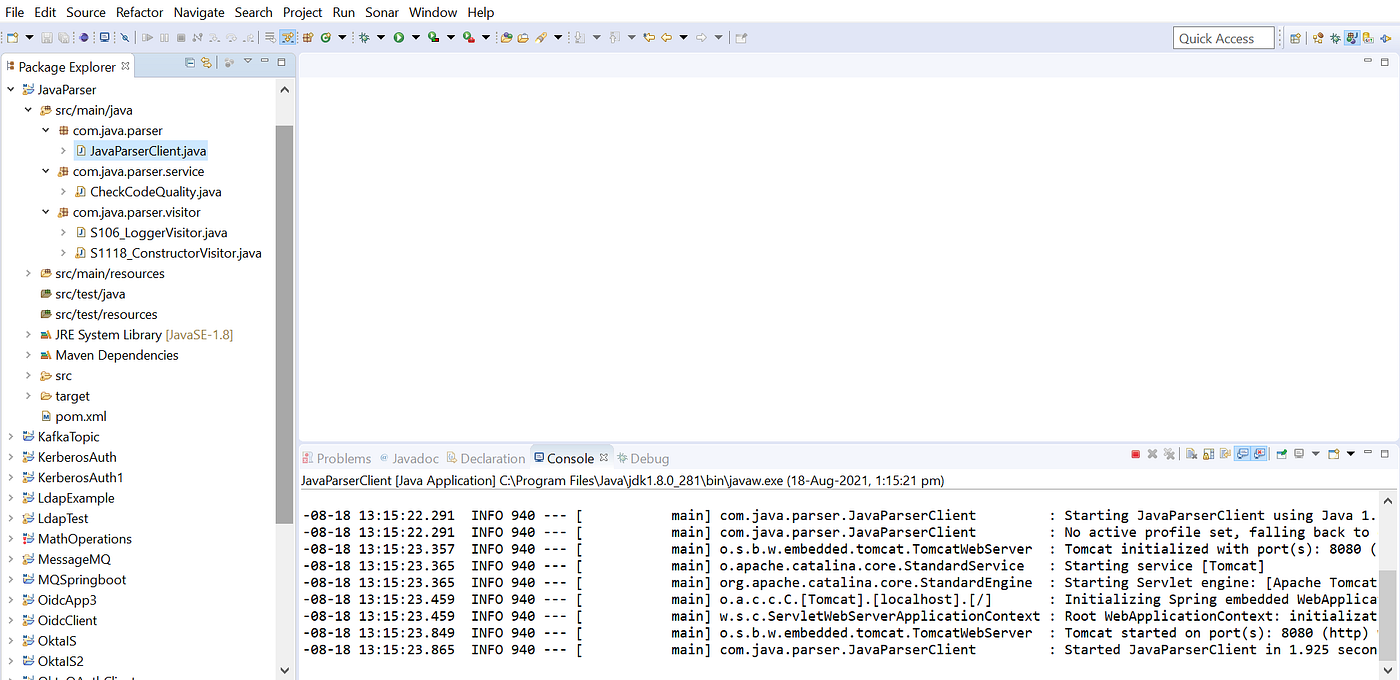Collapse all nodes in Package Explorer
This screenshot has height=680, width=1400.
click(189, 62)
